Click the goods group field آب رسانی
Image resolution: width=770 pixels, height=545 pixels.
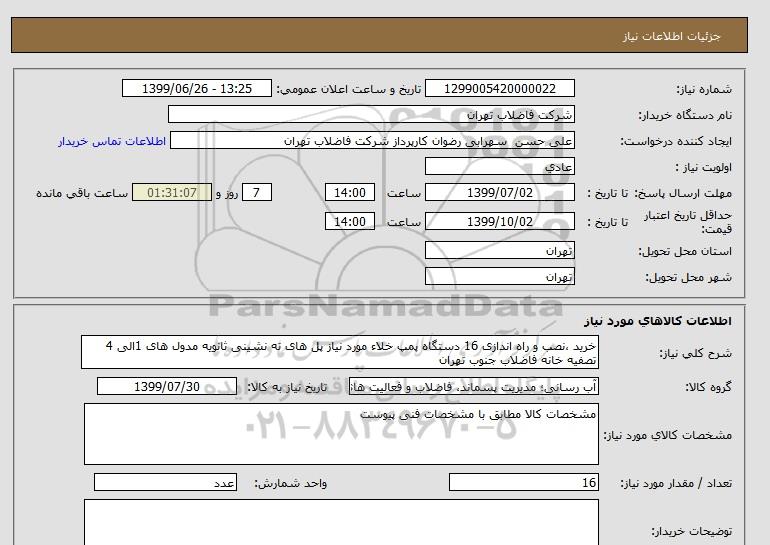click(x=473, y=386)
